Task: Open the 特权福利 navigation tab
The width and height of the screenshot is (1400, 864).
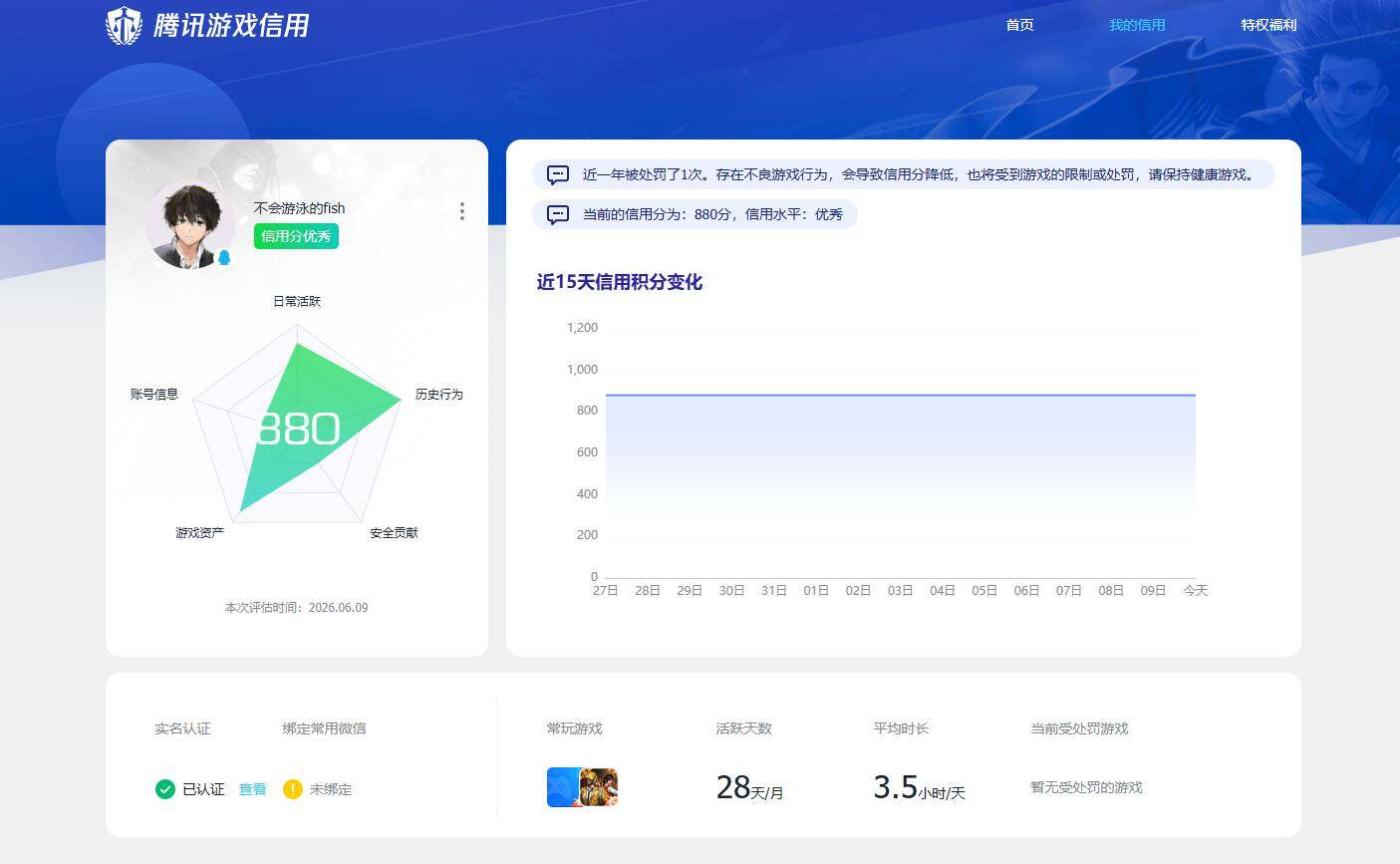Action: 1268,25
